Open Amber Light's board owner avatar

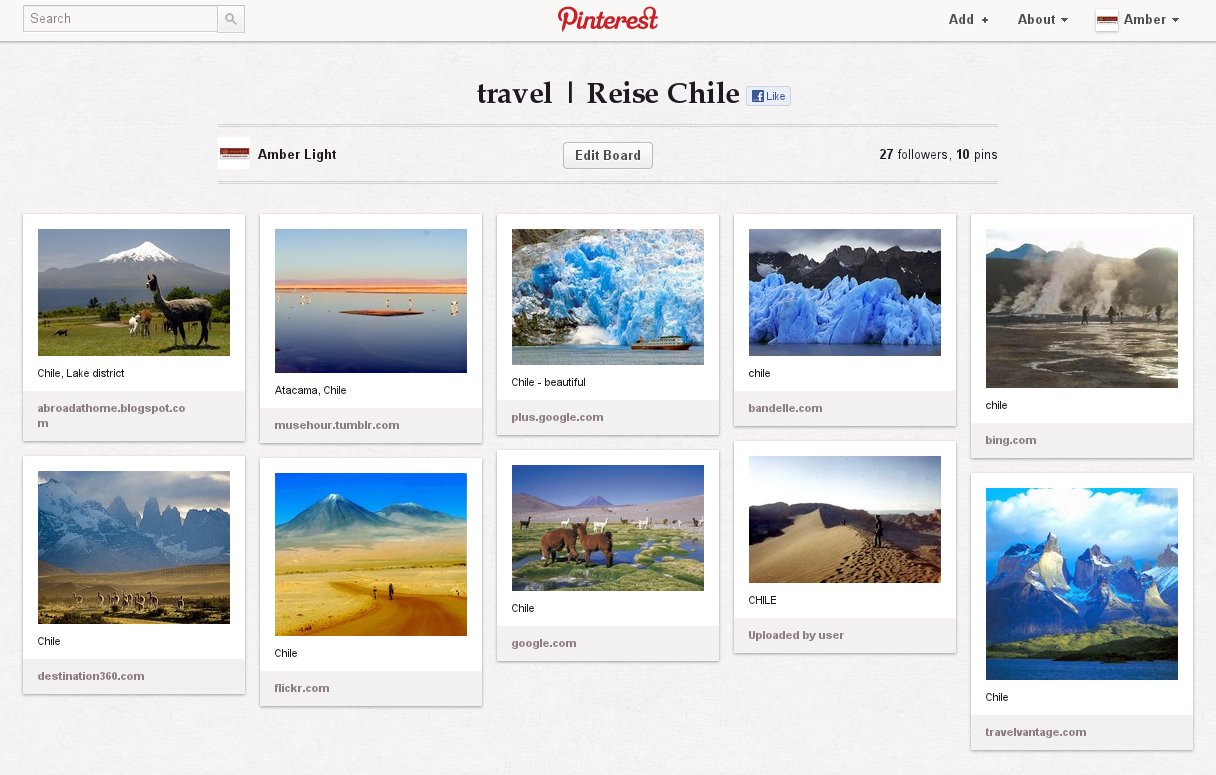point(234,153)
